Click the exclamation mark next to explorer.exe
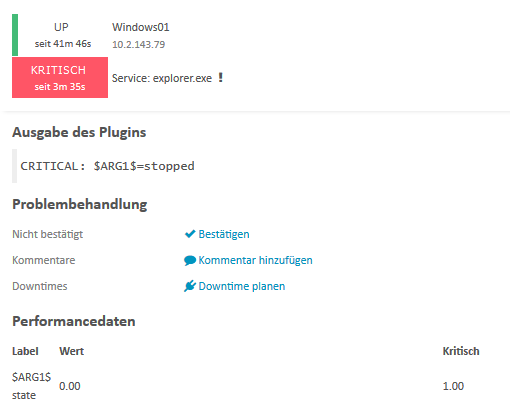 tap(220, 78)
